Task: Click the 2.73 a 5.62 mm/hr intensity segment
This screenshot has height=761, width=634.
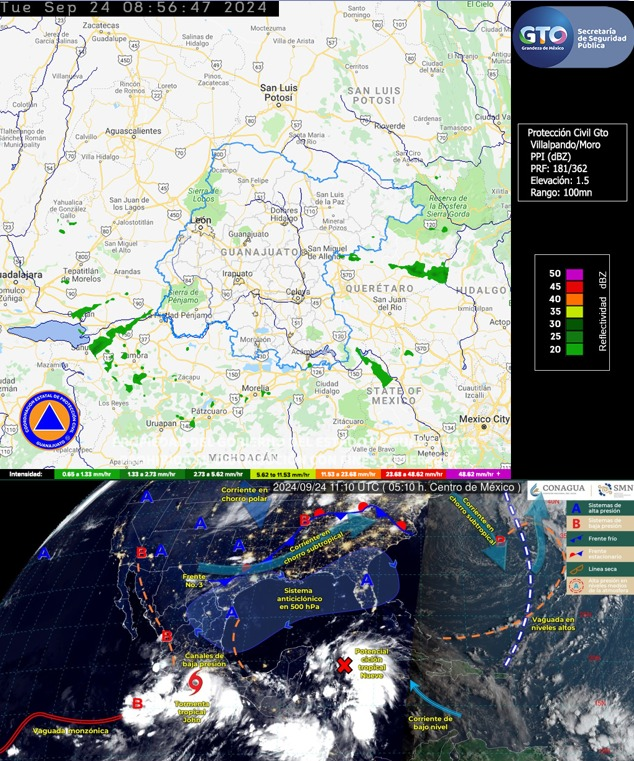Action: tap(217, 474)
